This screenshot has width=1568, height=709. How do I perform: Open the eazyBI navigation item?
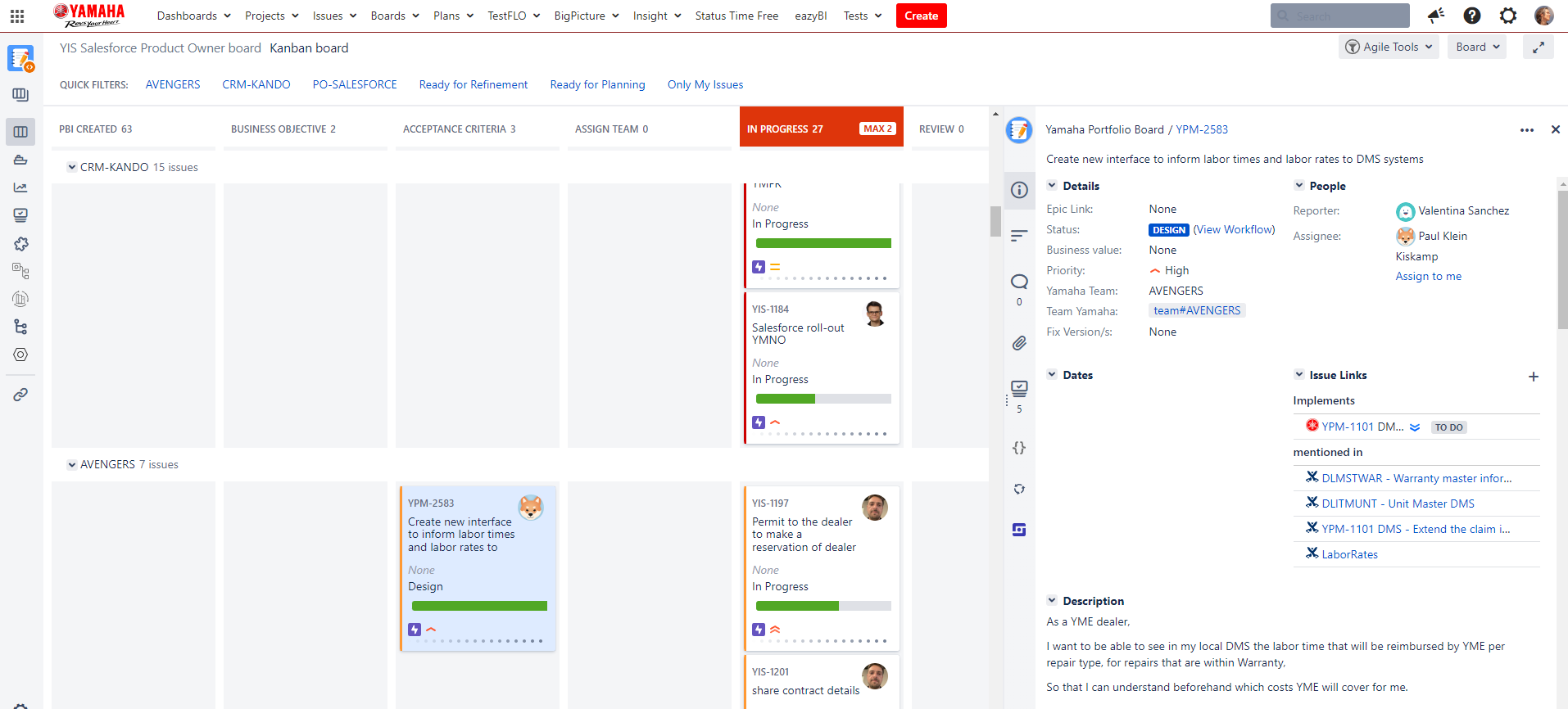811,16
